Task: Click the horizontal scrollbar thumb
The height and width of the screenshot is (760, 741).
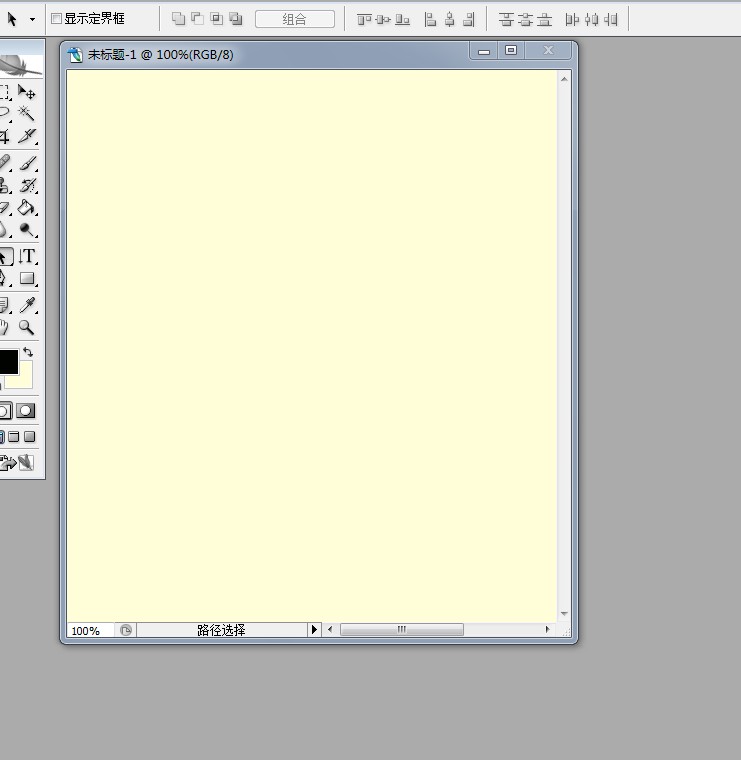Action: pyautogui.click(x=402, y=630)
